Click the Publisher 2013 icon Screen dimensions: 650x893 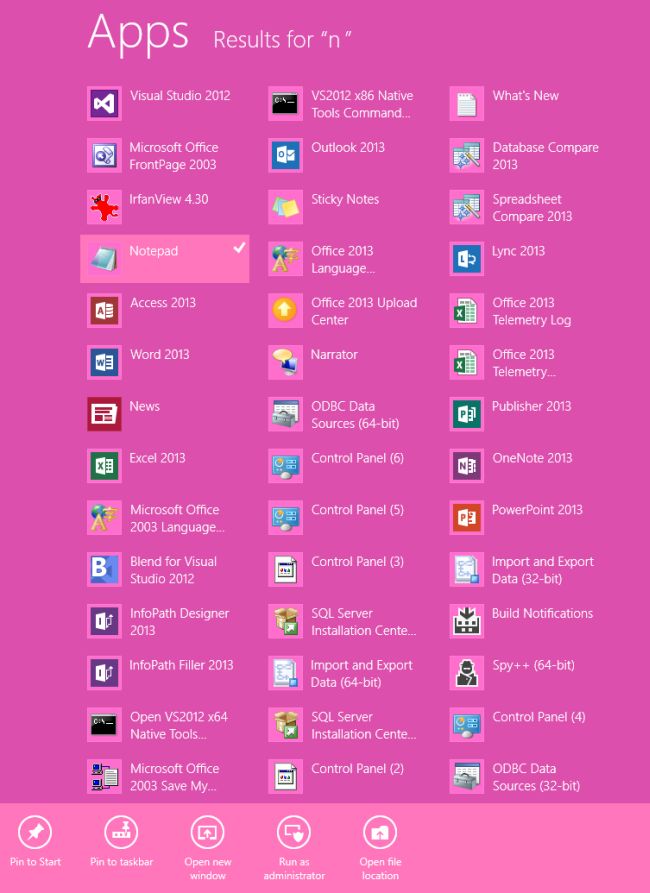467,414
